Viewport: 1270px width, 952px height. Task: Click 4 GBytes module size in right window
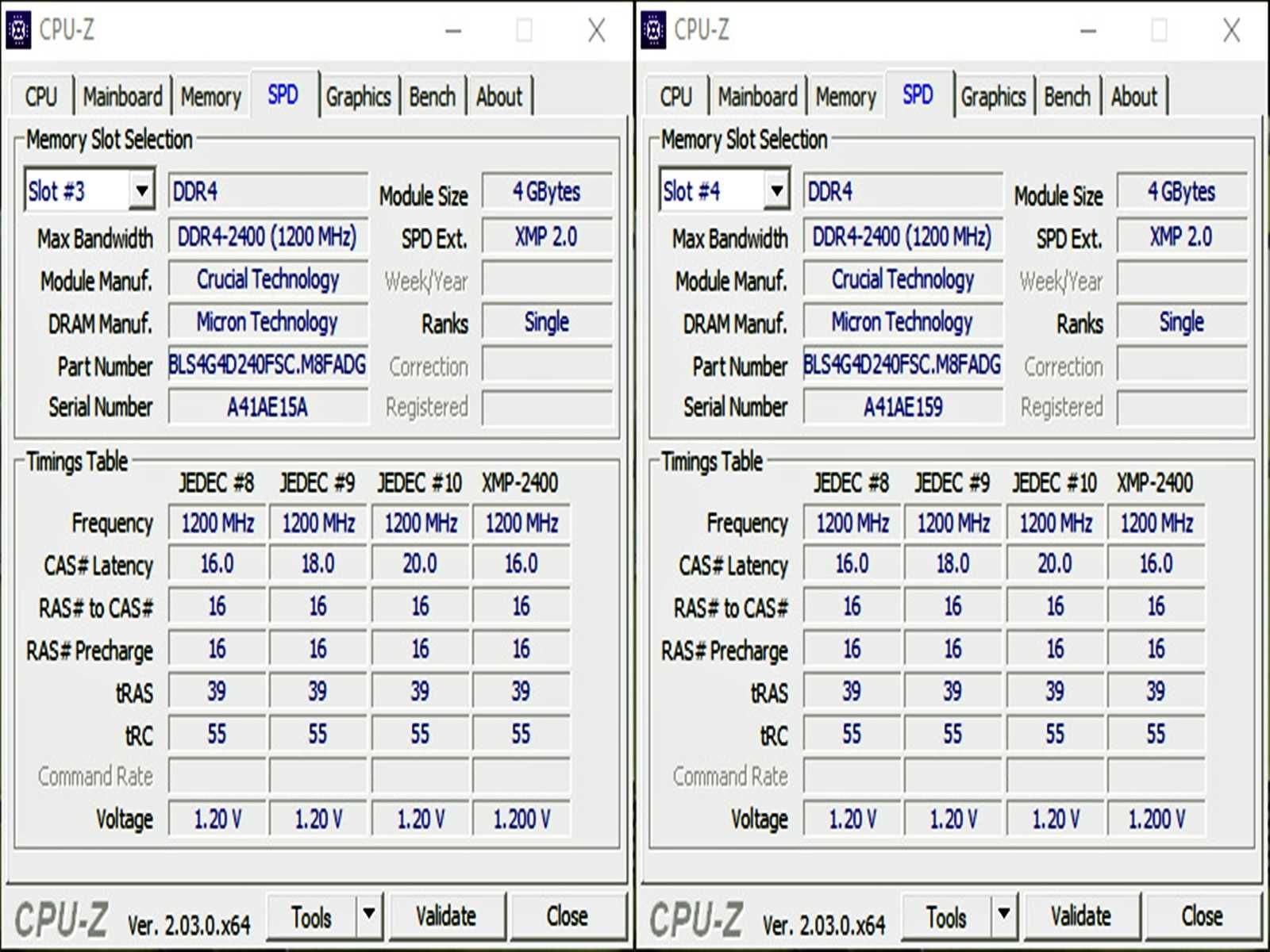[1182, 191]
